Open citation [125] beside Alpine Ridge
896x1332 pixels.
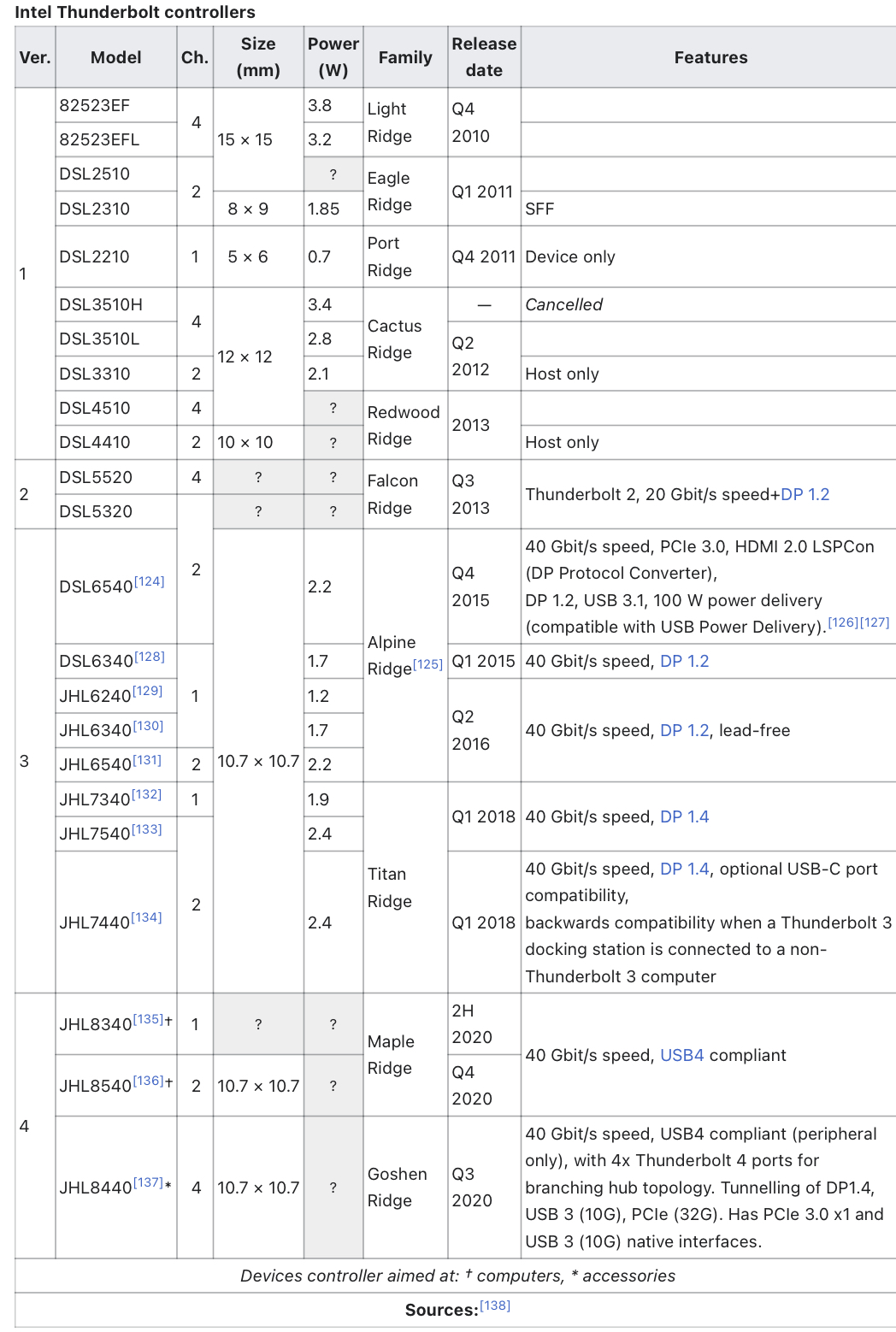(x=427, y=663)
